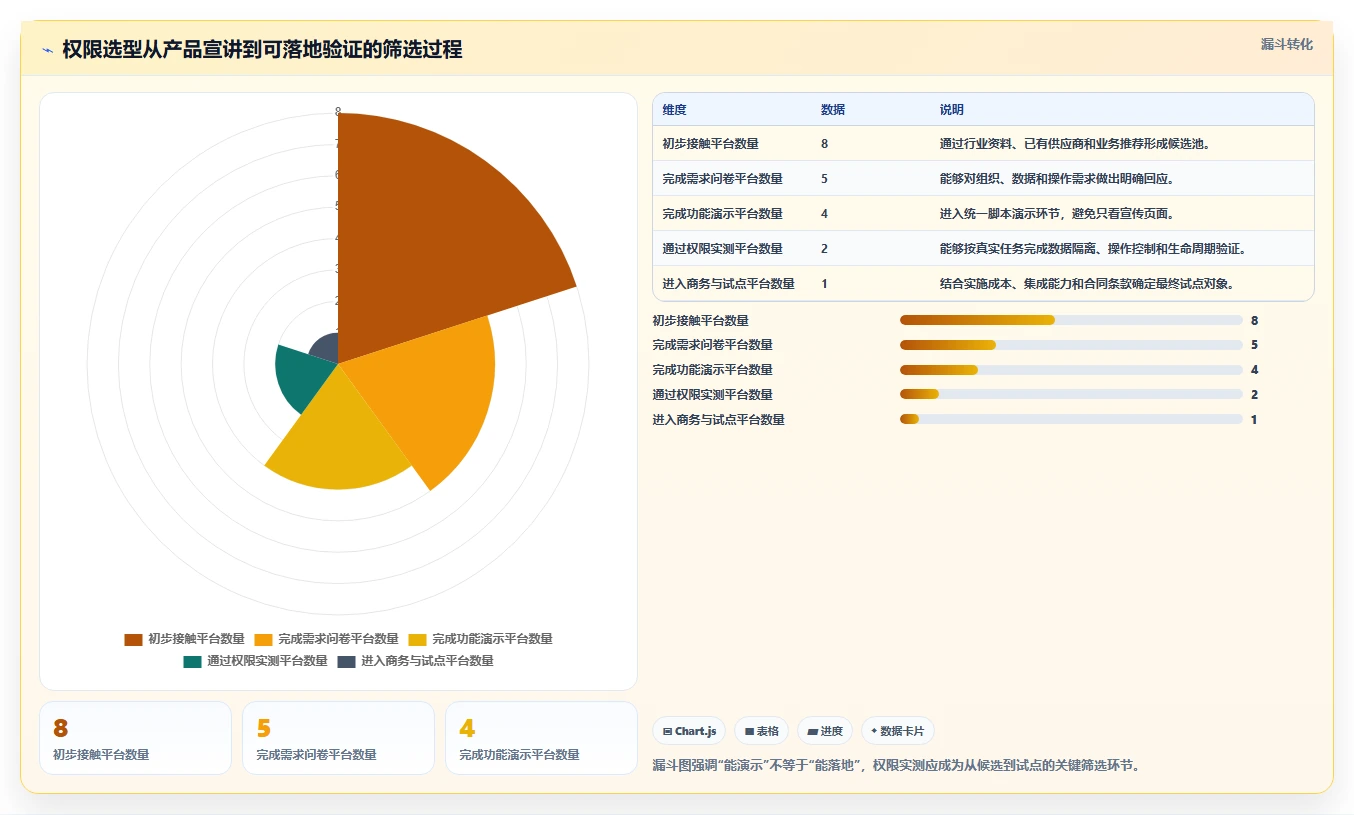
Task: Select the Chart.js tag
Action: [x=689, y=731]
